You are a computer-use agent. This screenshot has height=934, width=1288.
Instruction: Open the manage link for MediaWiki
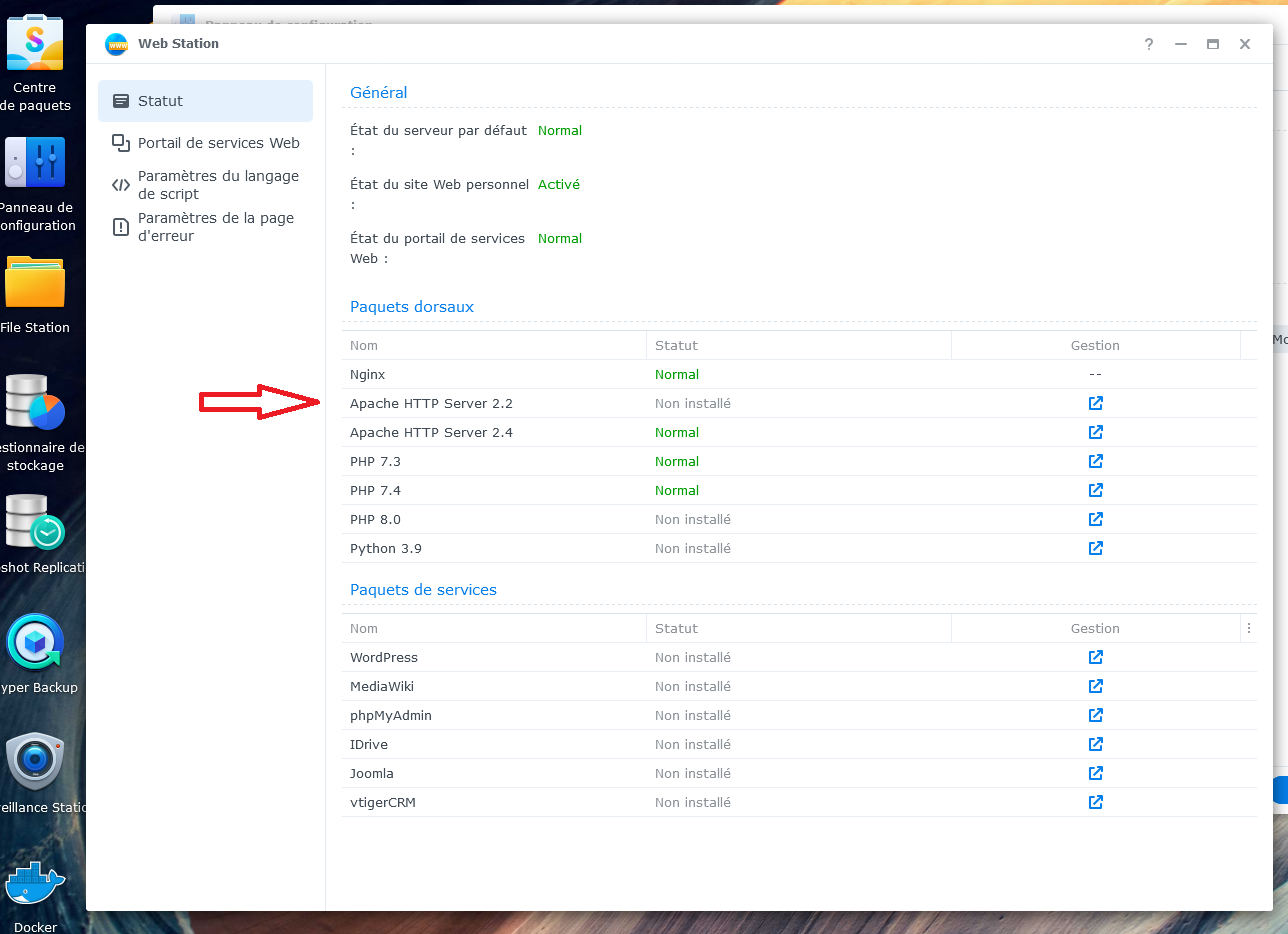[x=1095, y=686]
